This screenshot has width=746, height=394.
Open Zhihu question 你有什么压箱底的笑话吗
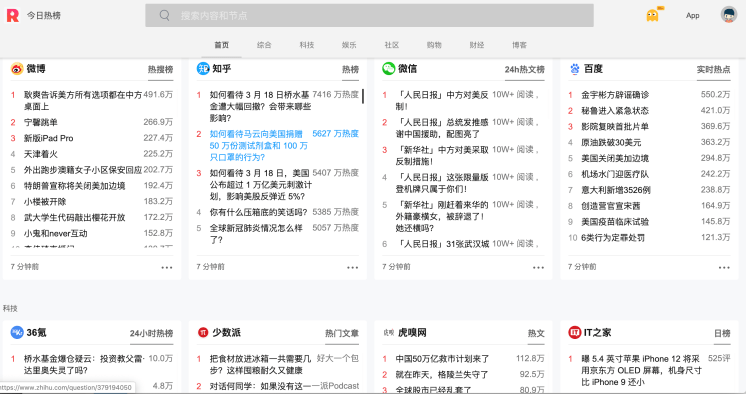click(258, 212)
